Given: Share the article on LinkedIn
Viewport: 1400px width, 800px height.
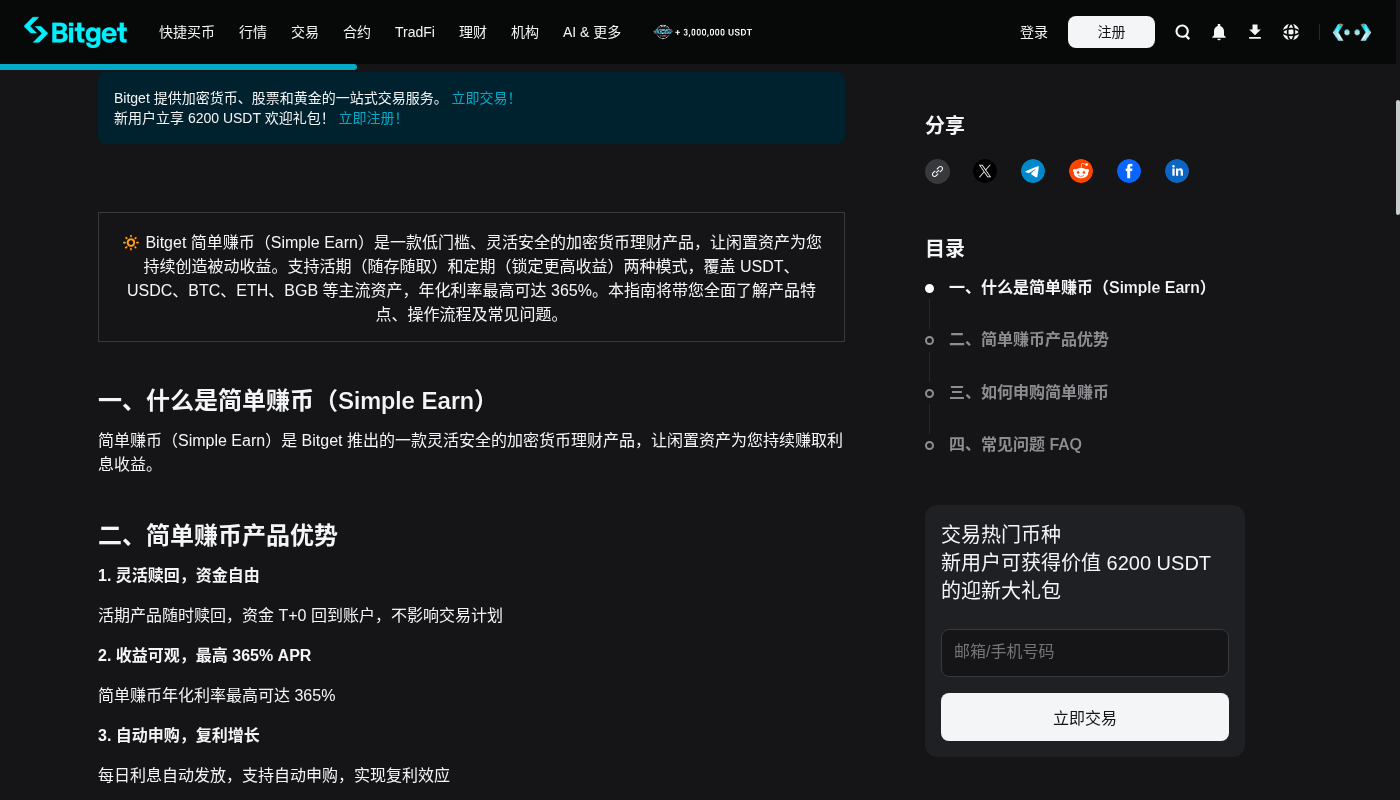Looking at the screenshot, I should click(x=1177, y=171).
